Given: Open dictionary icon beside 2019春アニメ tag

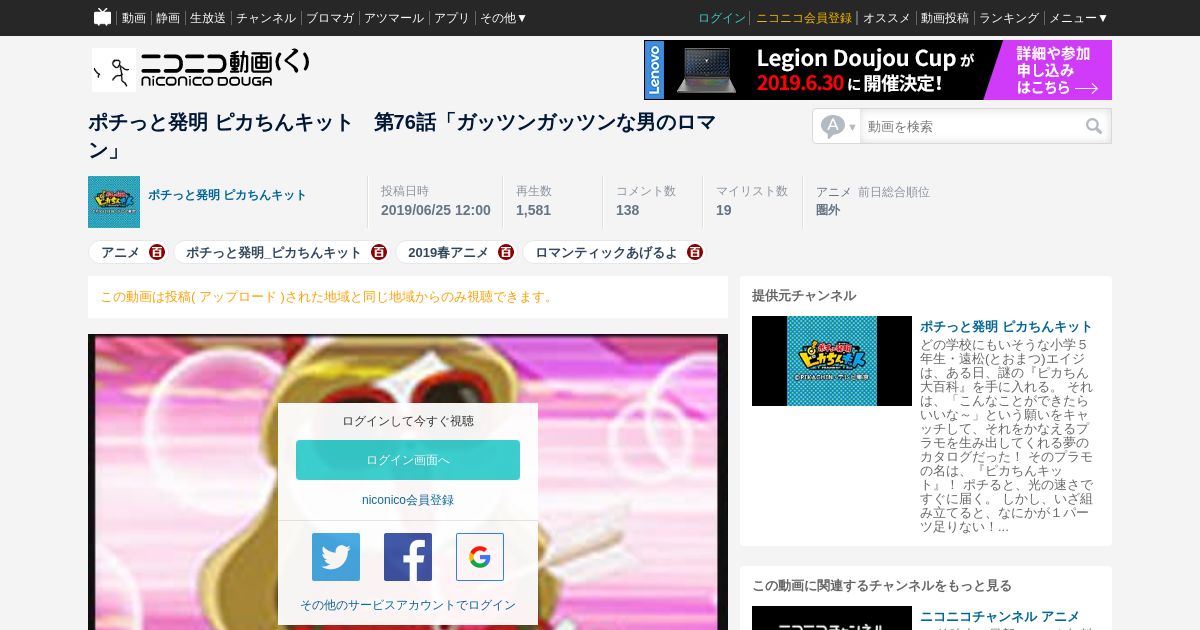Looking at the screenshot, I should pos(506,252).
